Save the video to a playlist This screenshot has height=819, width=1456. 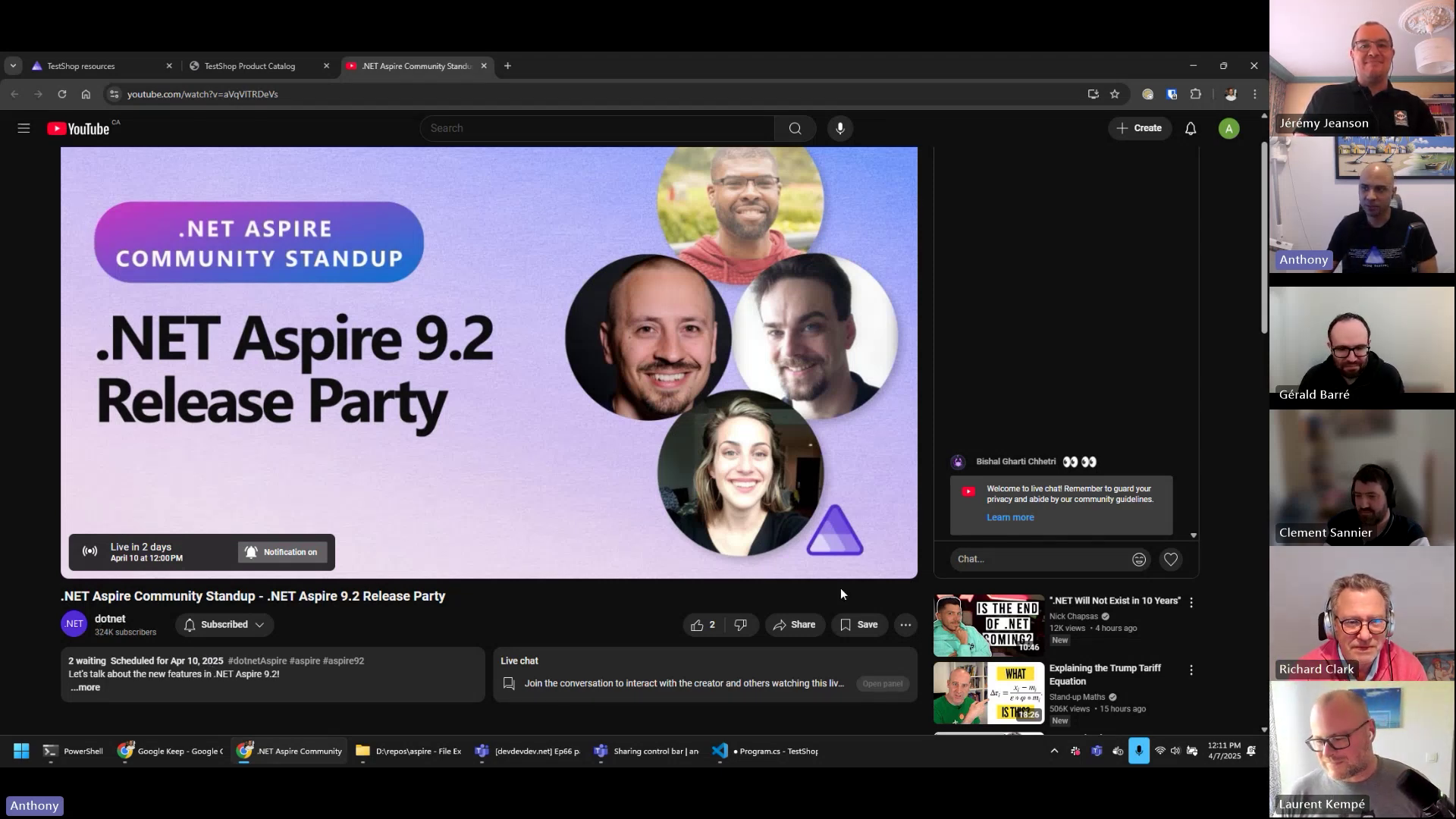tap(859, 625)
